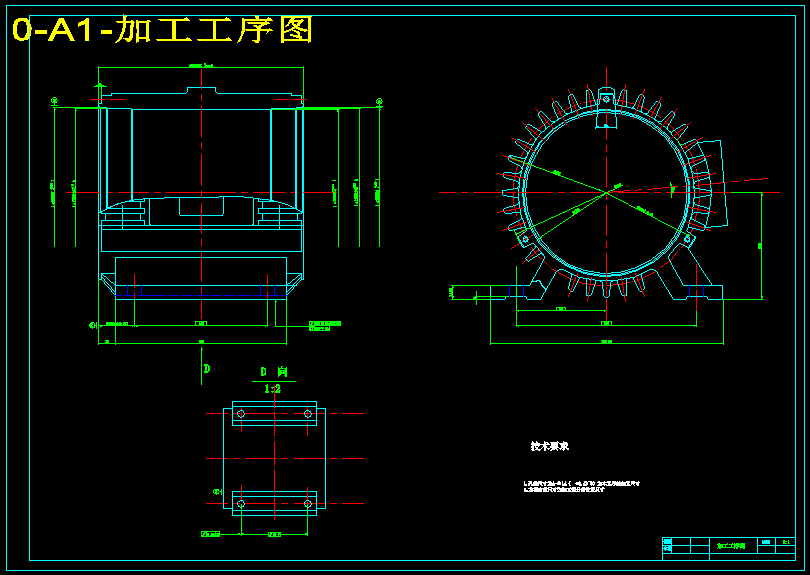
Task: Click the green "加工工序图" title block text
Action: coord(731,546)
